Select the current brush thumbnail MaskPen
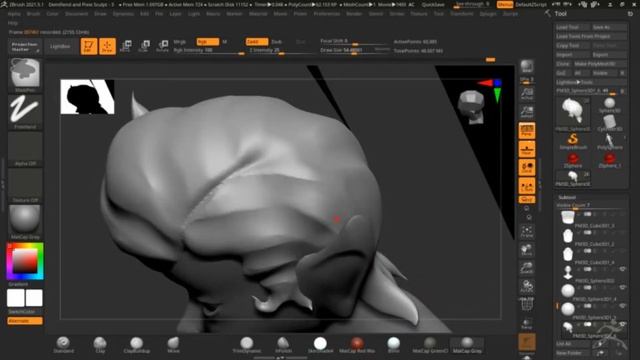The height and width of the screenshot is (360, 640). point(25,75)
